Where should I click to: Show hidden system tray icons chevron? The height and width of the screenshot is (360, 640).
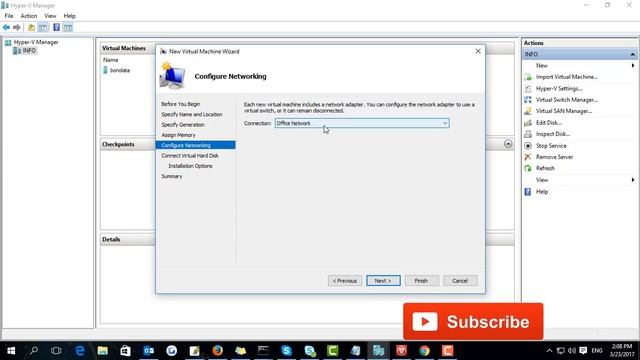[549, 351]
